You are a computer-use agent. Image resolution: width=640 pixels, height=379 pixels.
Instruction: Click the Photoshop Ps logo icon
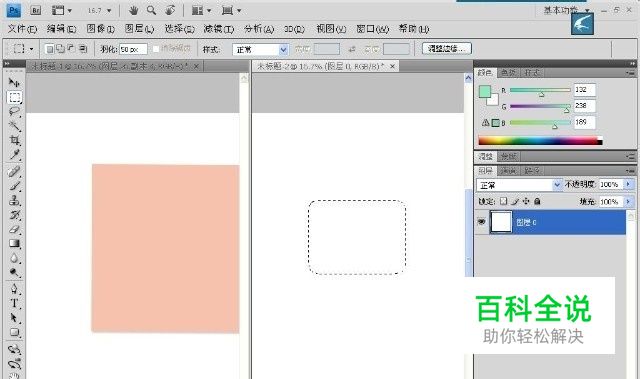point(13,10)
